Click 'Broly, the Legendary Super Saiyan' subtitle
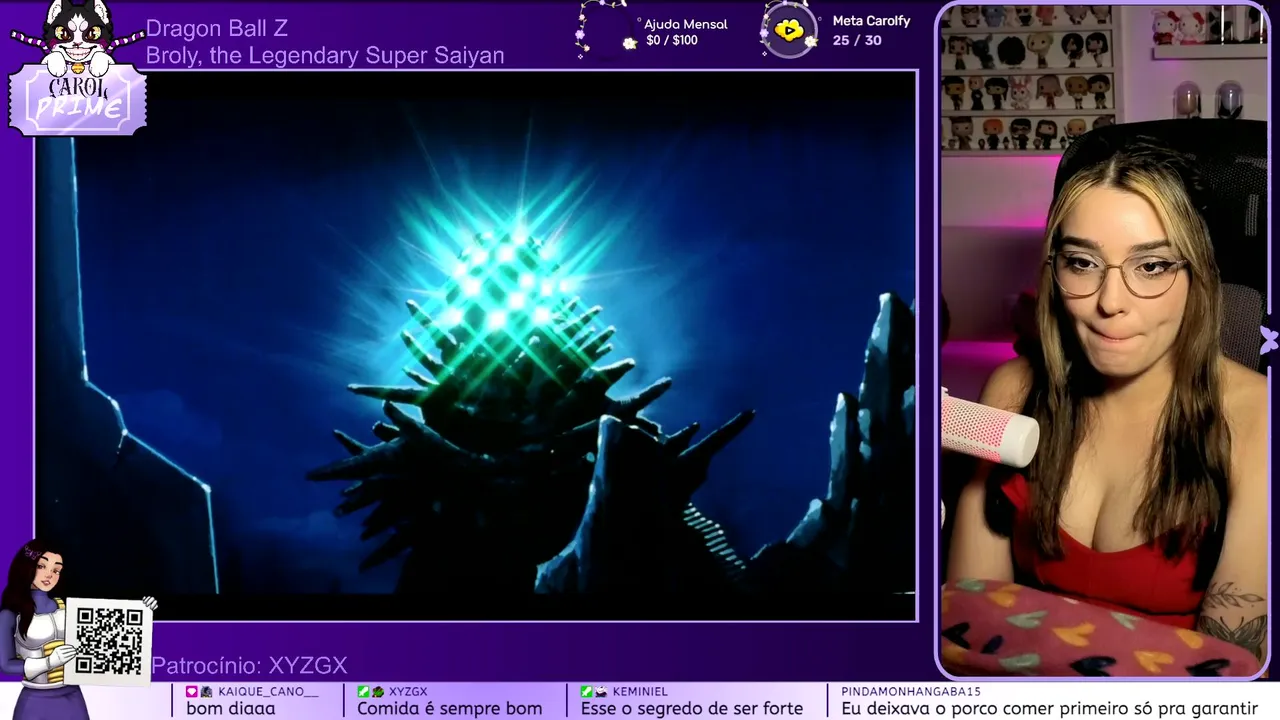Image resolution: width=1280 pixels, height=720 pixels. [325, 56]
